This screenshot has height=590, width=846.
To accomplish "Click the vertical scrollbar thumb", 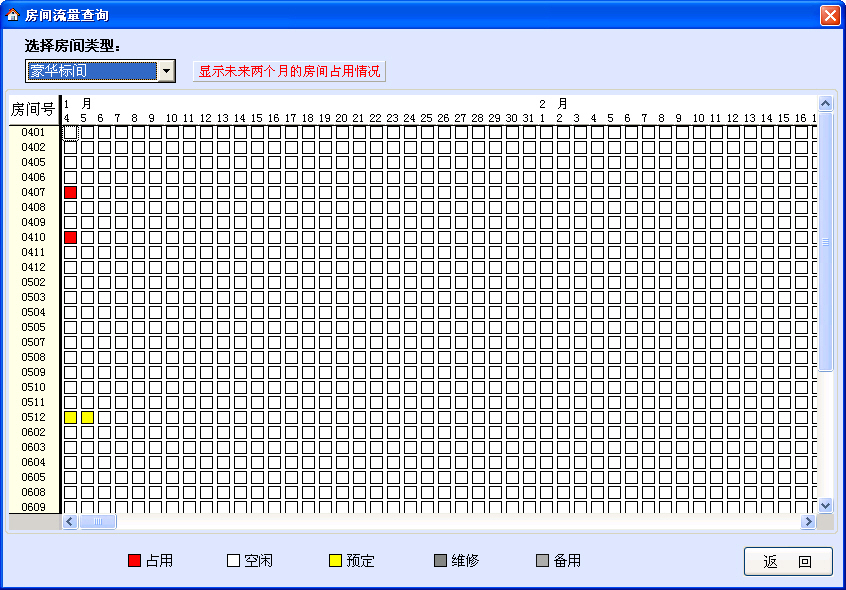I will pyautogui.click(x=825, y=242).
